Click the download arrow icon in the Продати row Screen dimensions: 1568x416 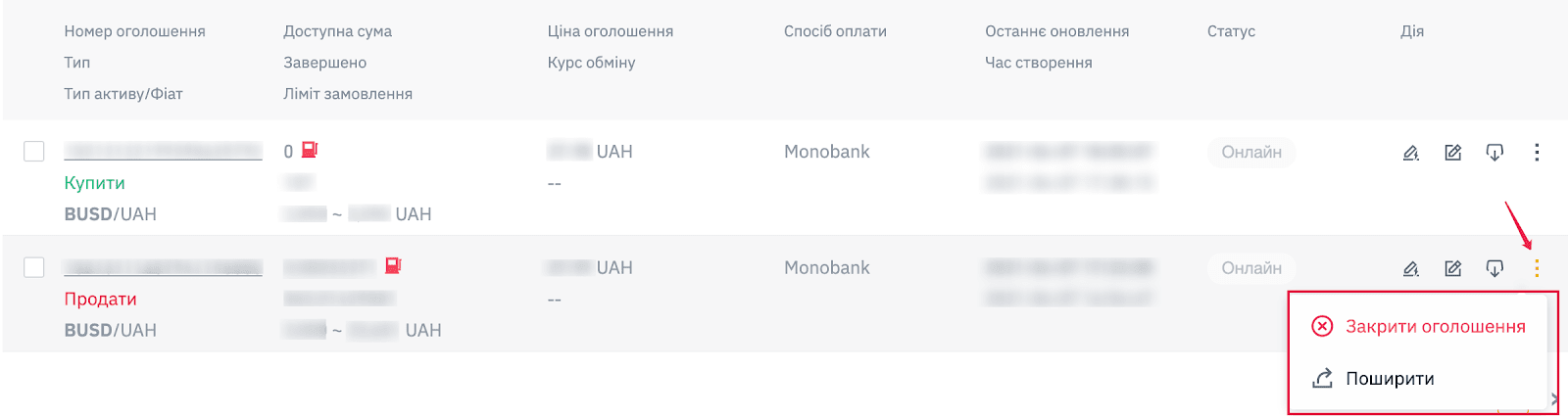click(1494, 268)
